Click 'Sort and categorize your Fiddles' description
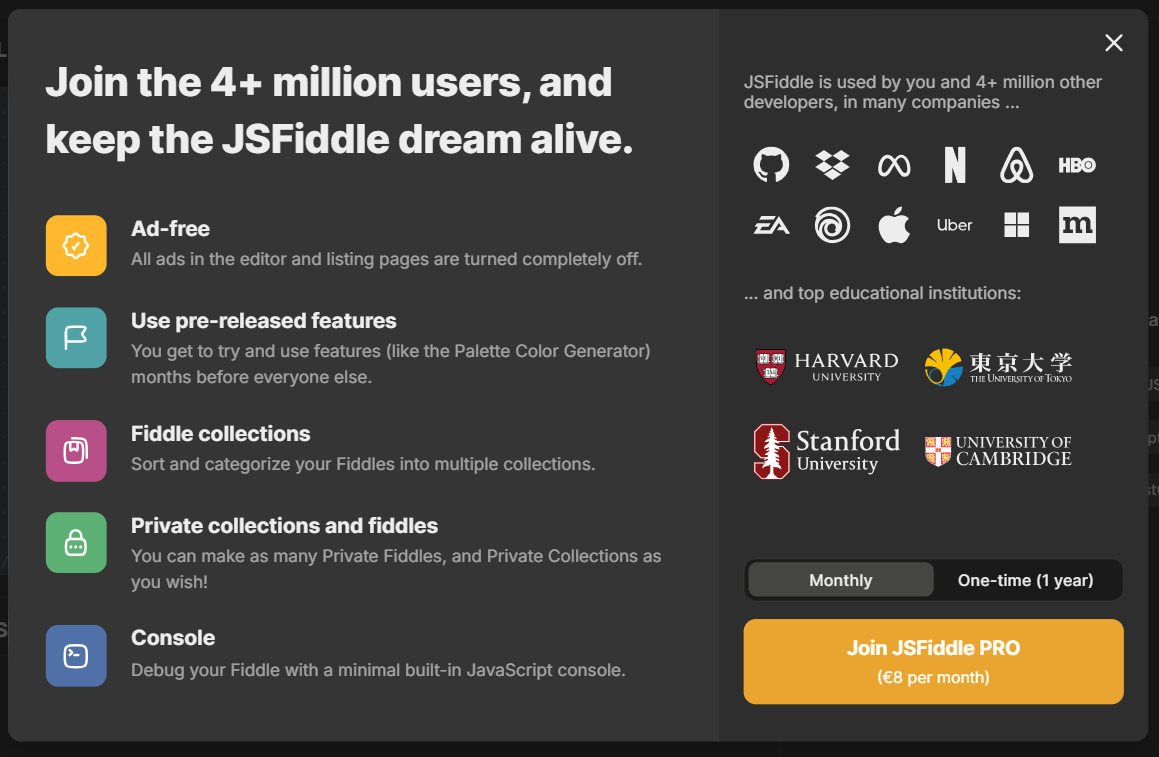 point(363,464)
